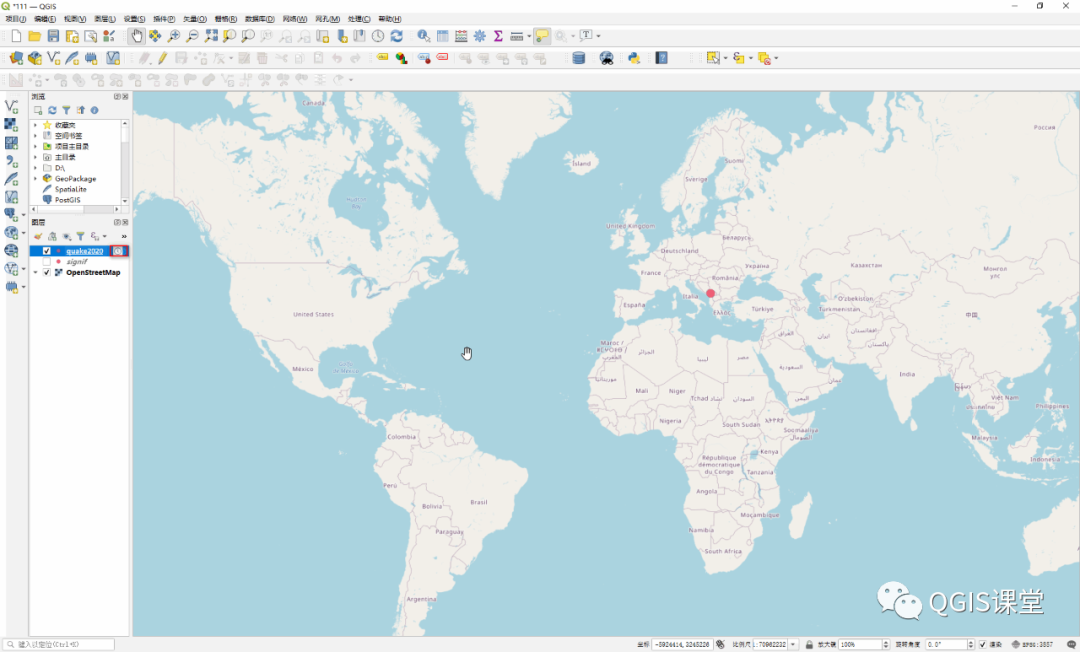The height and width of the screenshot is (652, 1080).
Task: Expand the GeoPackage item in Browser
Action: [35, 178]
